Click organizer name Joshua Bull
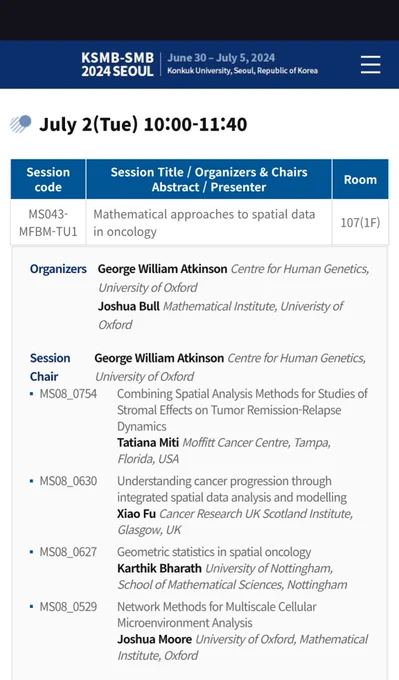The width and height of the screenshot is (399, 680). pyautogui.click(x=128, y=306)
